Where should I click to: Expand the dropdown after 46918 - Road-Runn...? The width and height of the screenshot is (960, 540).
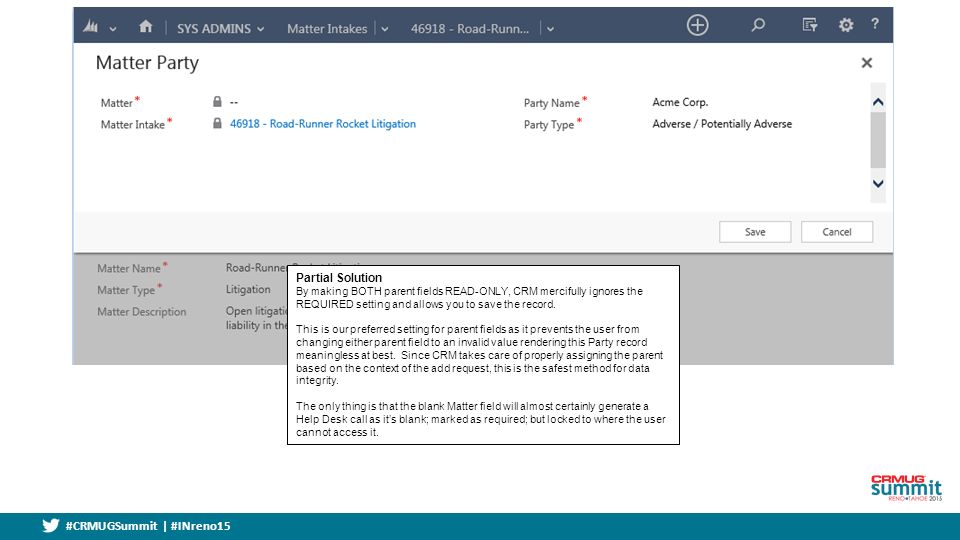pyautogui.click(x=550, y=29)
